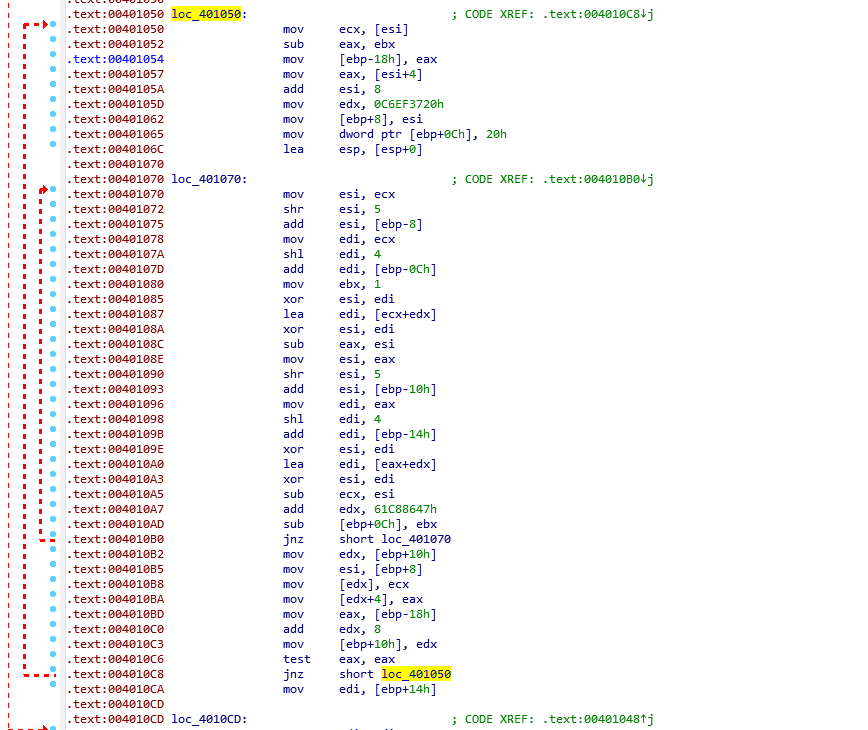
Task: Click the [ebp-8] operand
Action: pyautogui.click(x=398, y=224)
